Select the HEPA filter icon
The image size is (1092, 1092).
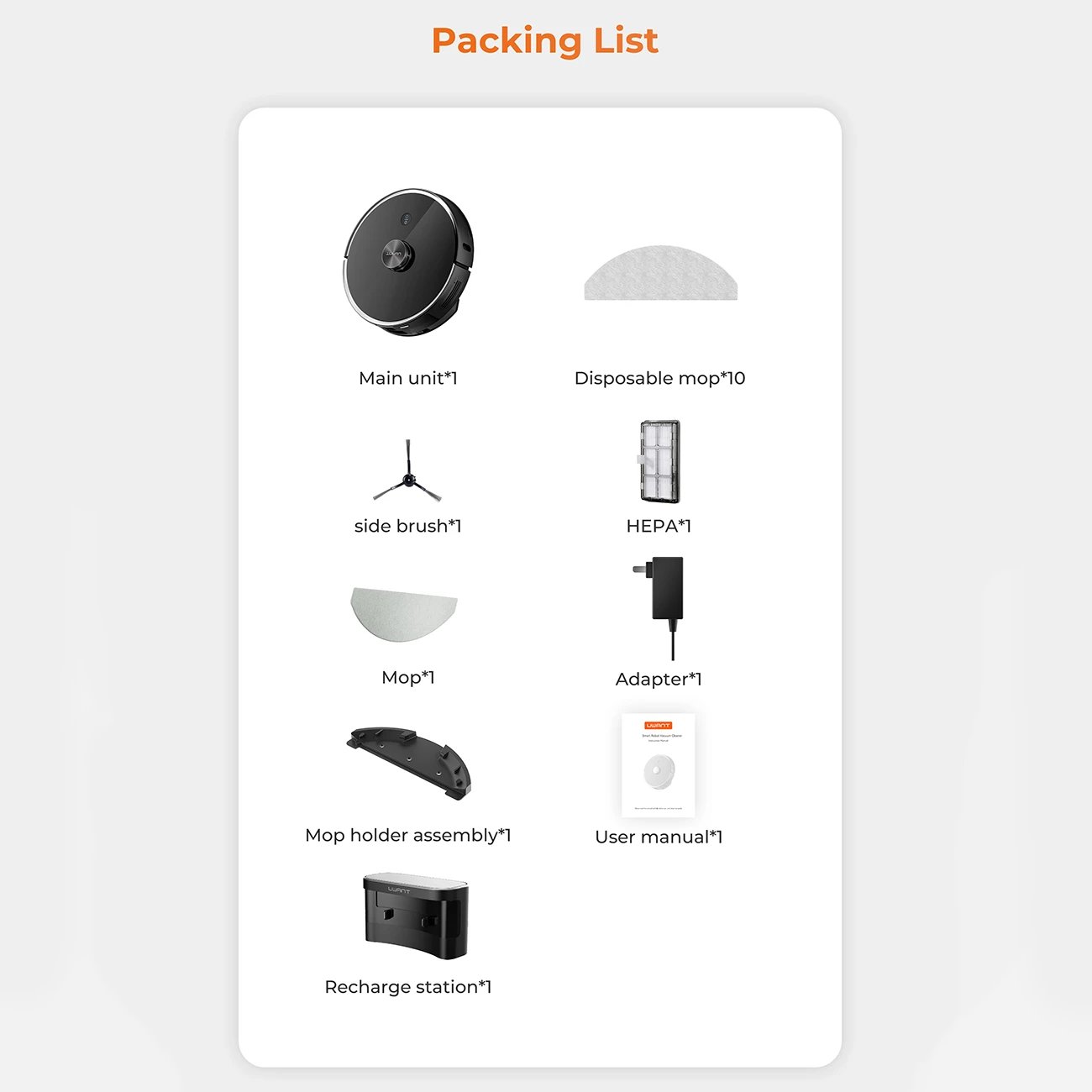click(659, 462)
